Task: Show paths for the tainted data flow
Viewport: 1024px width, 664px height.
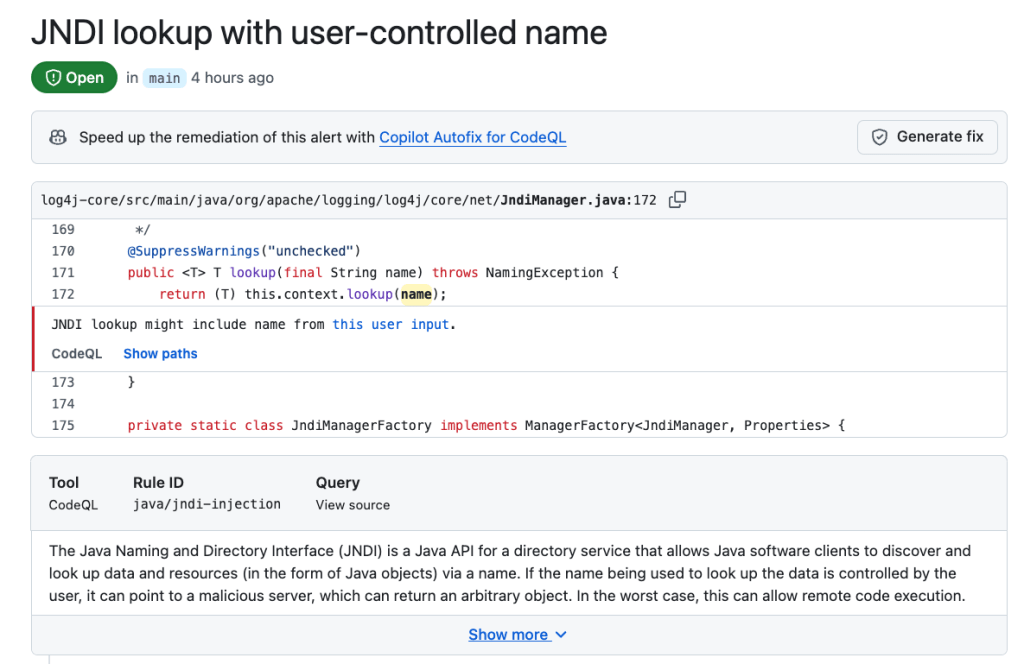Action: pyautogui.click(x=159, y=353)
